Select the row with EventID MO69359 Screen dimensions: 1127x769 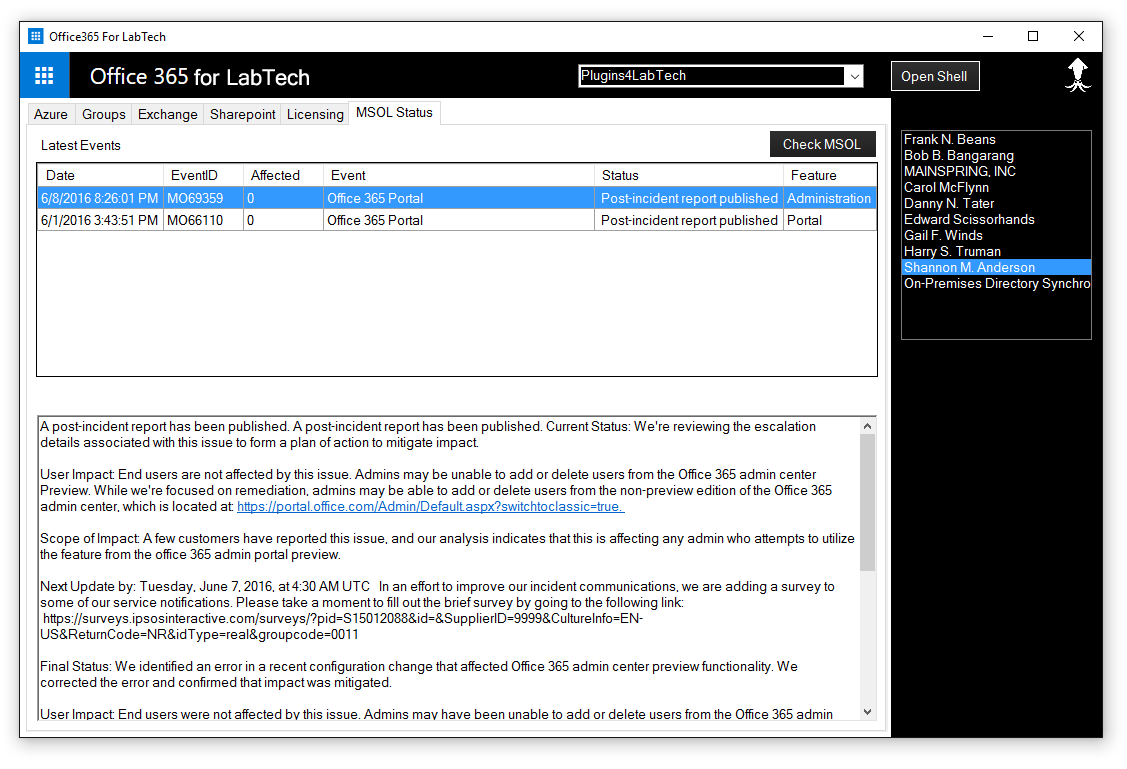[x=457, y=198]
